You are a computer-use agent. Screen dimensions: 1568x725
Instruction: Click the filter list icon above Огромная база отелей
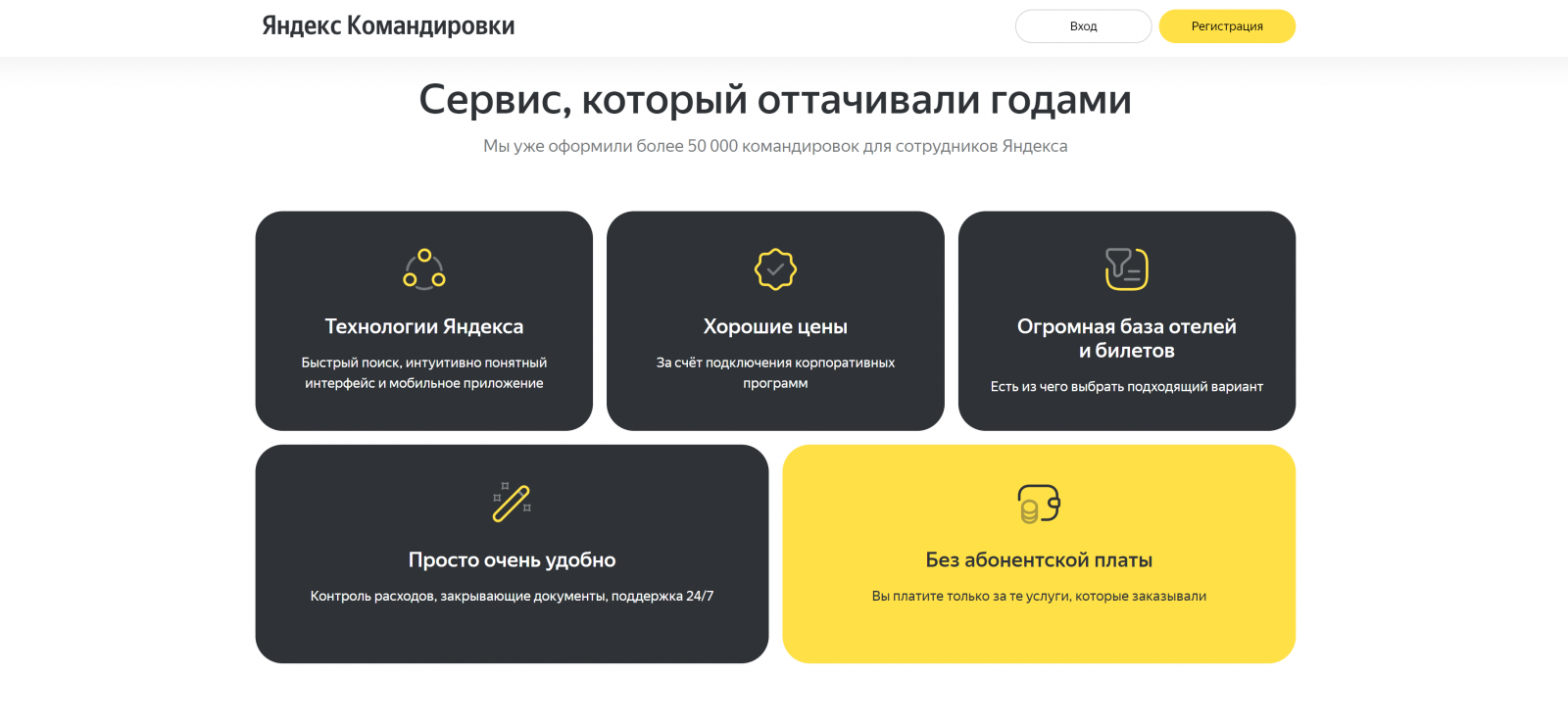pos(1127,269)
